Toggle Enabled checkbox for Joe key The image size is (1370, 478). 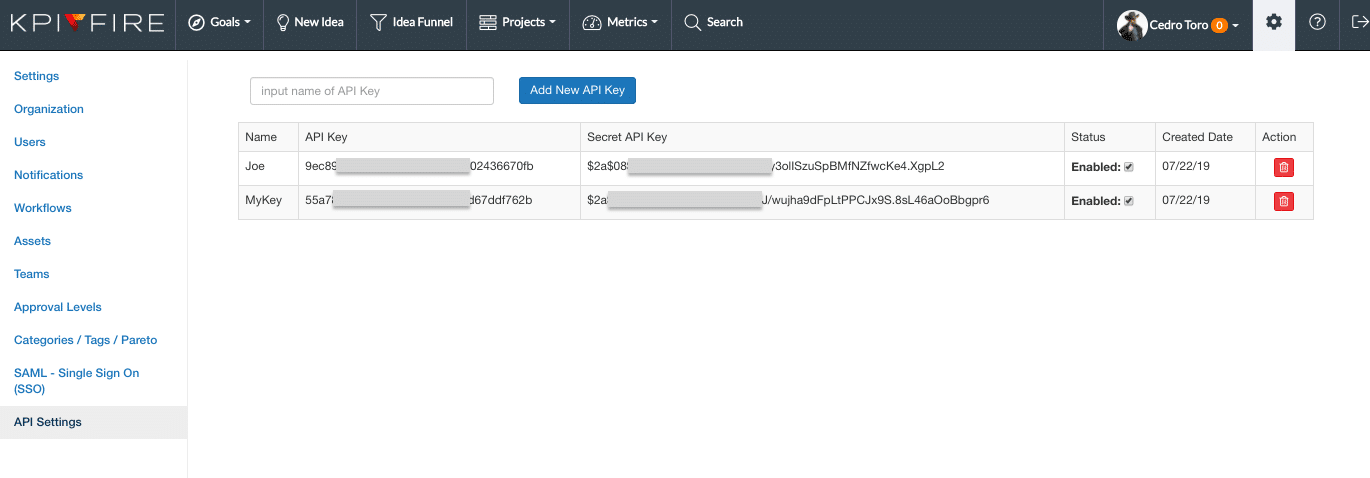[x=1129, y=167]
